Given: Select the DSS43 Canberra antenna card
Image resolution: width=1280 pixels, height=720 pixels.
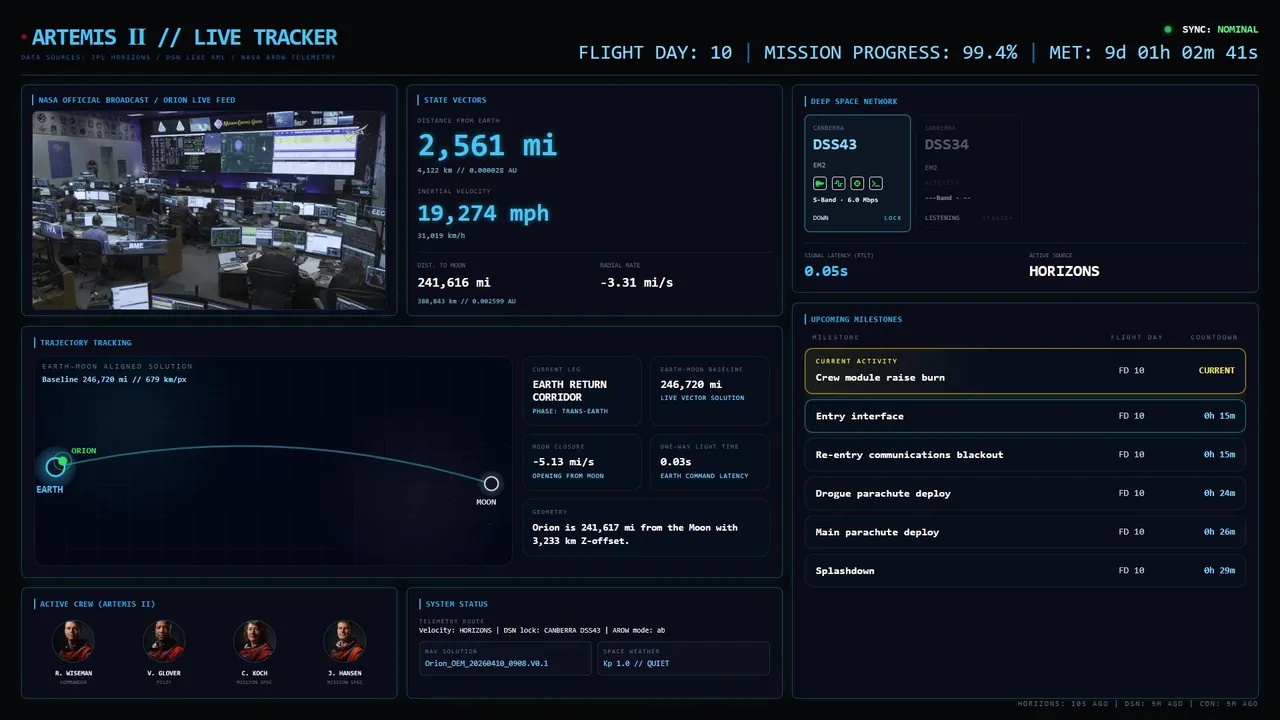Looking at the screenshot, I should point(858,173).
